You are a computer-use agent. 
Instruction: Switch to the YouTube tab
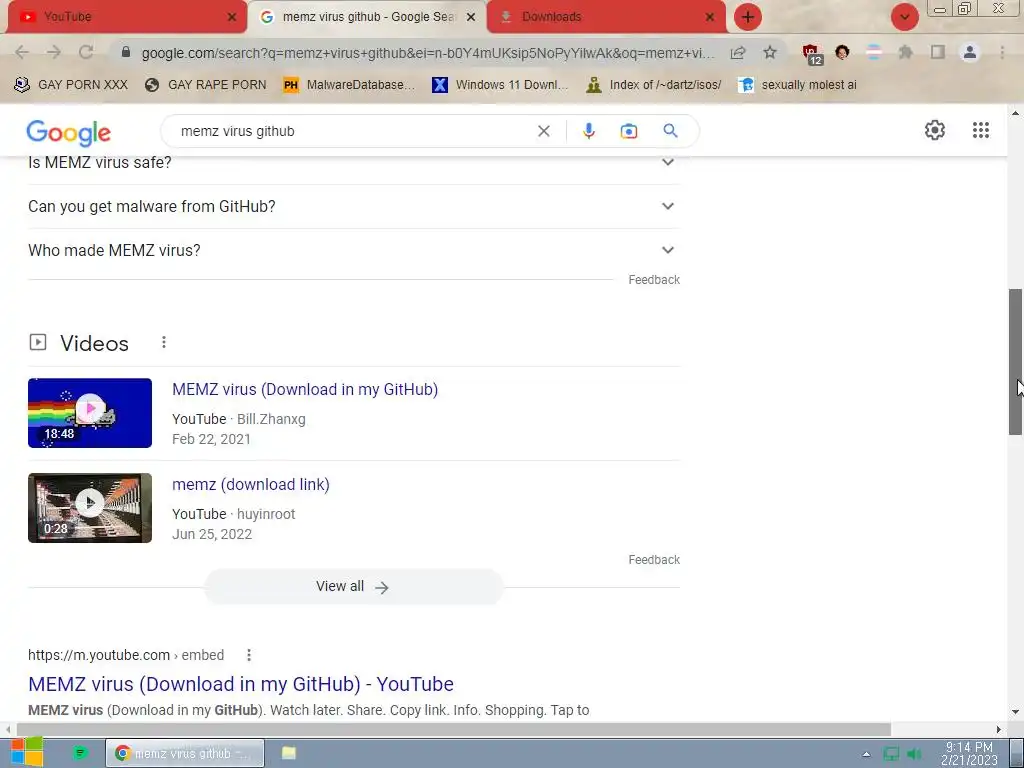(x=124, y=17)
